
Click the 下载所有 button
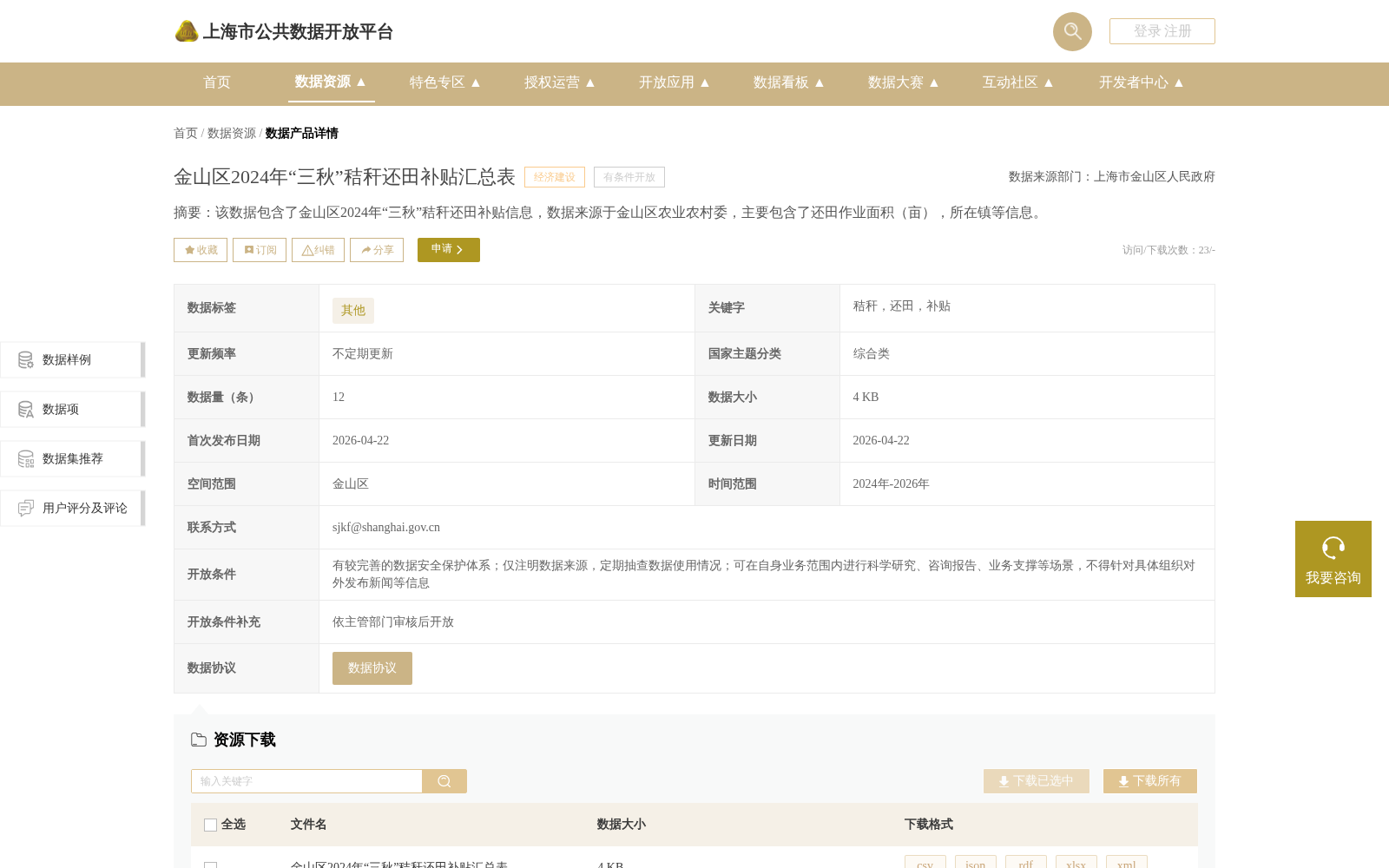click(x=1150, y=781)
